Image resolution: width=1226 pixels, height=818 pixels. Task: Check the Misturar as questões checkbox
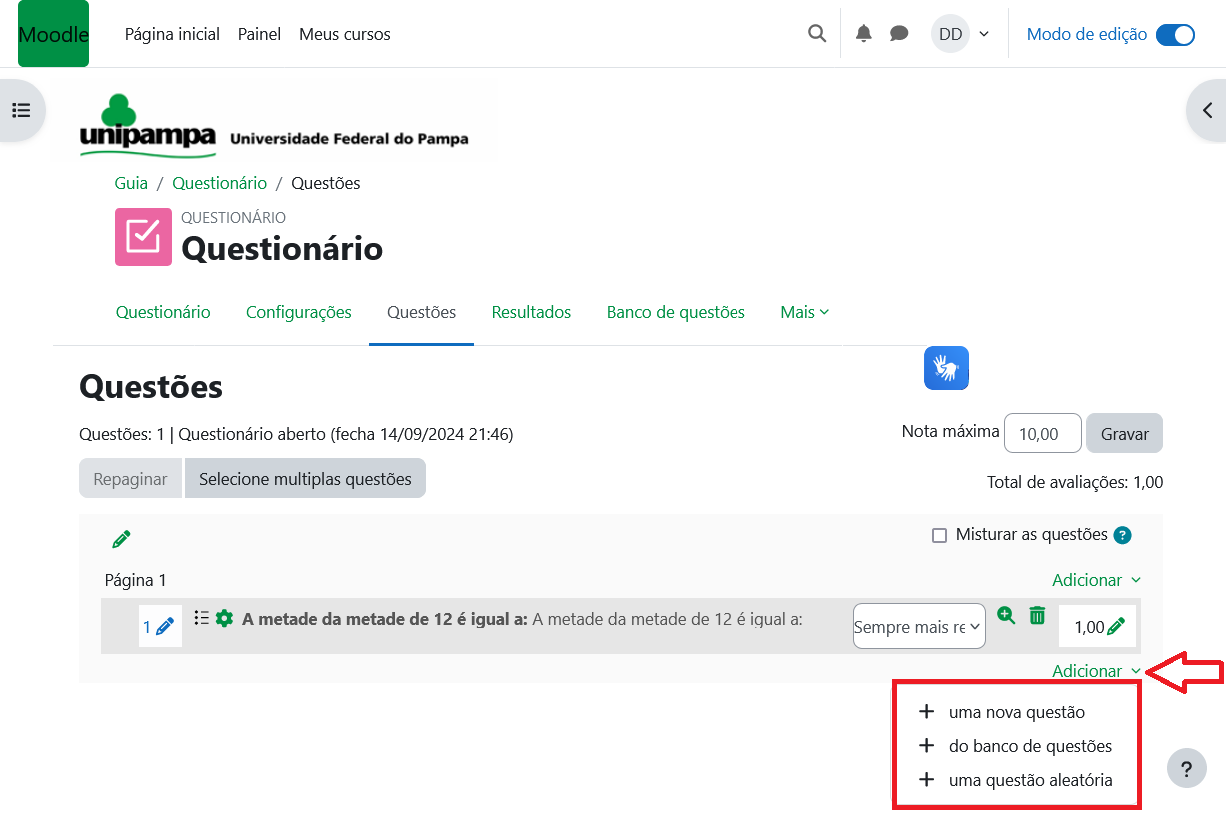click(x=939, y=535)
